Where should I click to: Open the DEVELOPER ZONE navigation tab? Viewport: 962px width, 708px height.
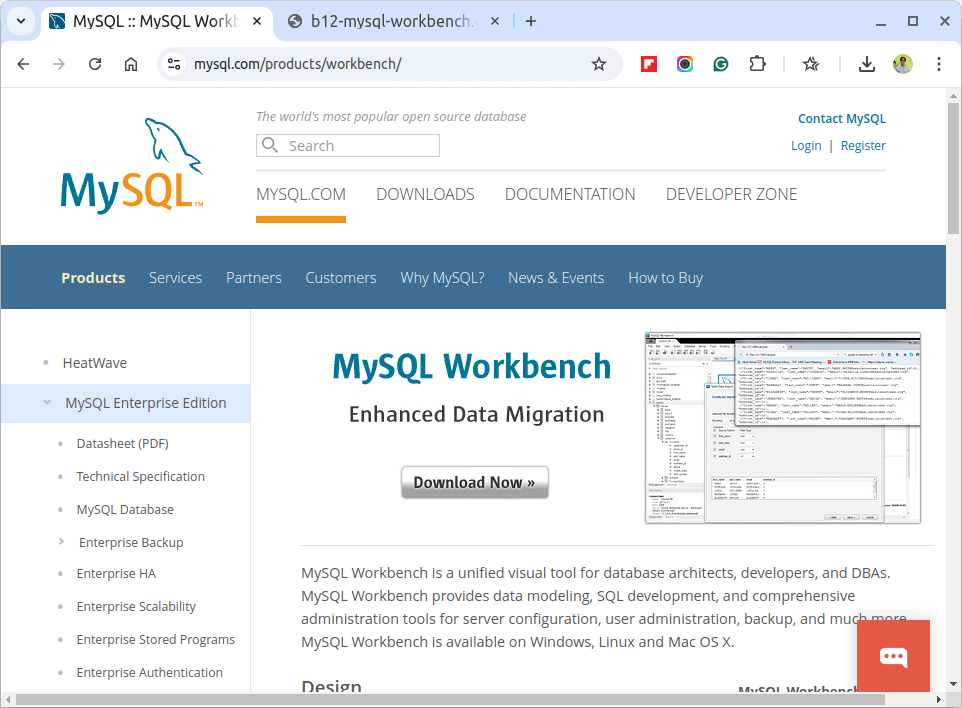pos(731,194)
